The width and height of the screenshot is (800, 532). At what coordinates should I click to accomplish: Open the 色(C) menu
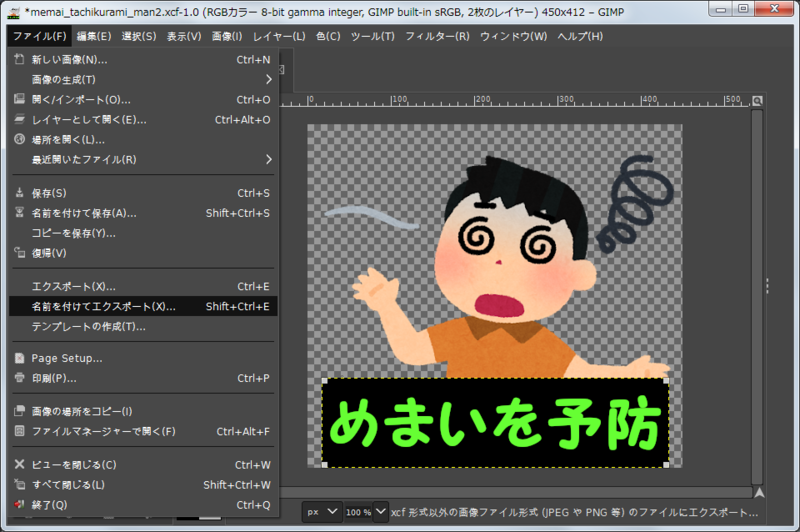click(x=328, y=36)
